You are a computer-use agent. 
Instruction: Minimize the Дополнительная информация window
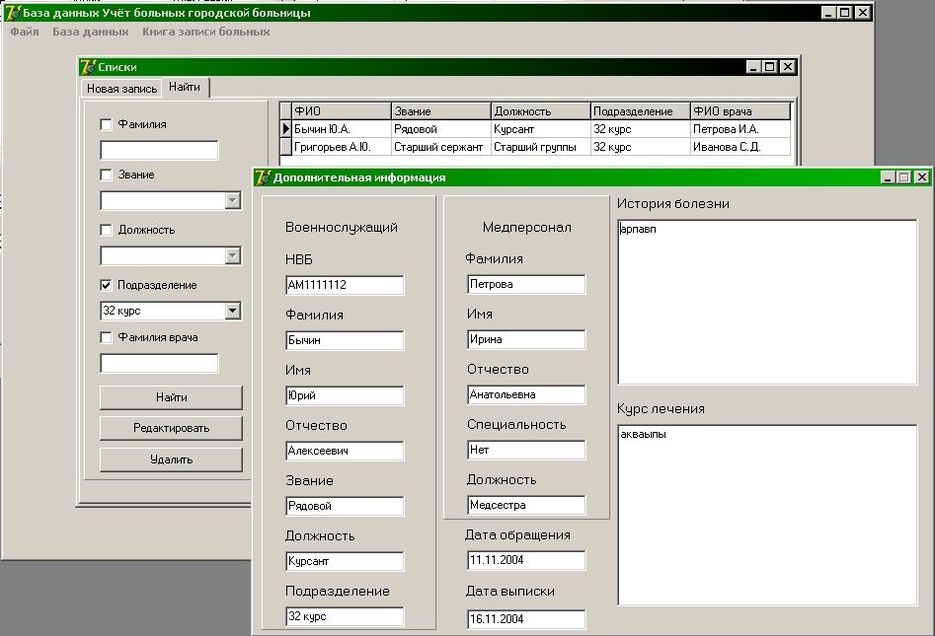click(888, 177)
